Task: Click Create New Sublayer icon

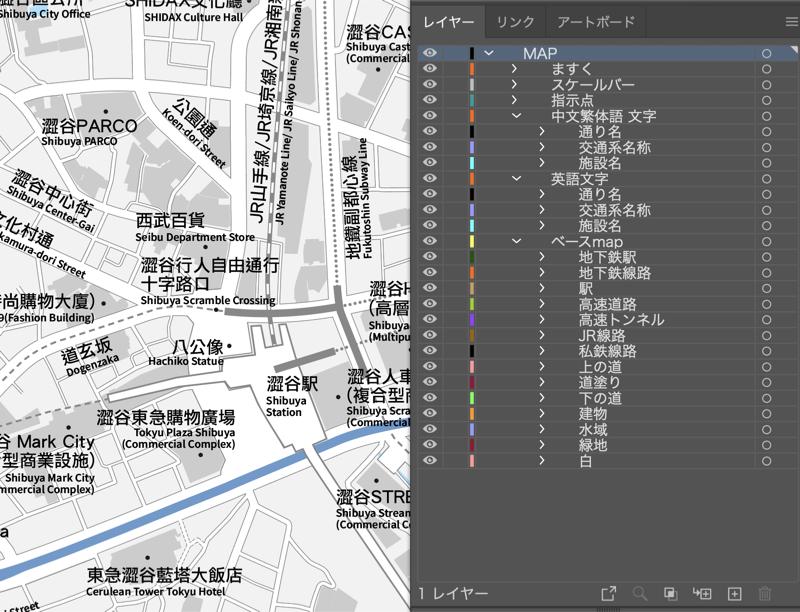Action: 702,593
